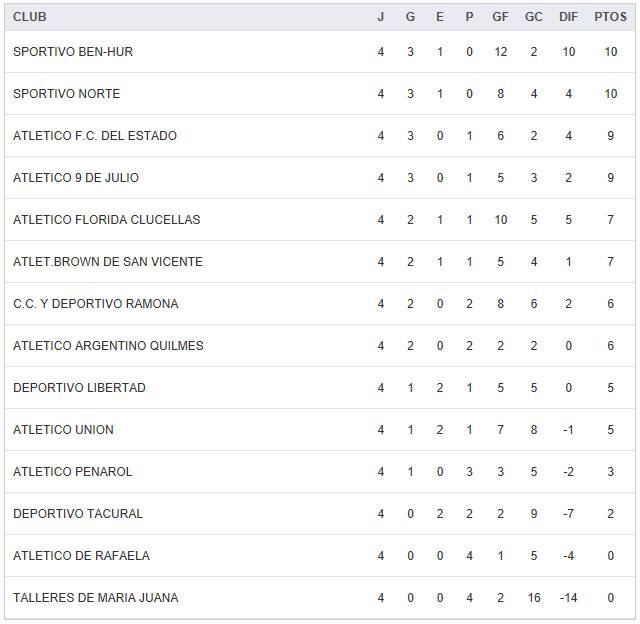
Task: Click the J games-played column header
Action: coord(380,17)
